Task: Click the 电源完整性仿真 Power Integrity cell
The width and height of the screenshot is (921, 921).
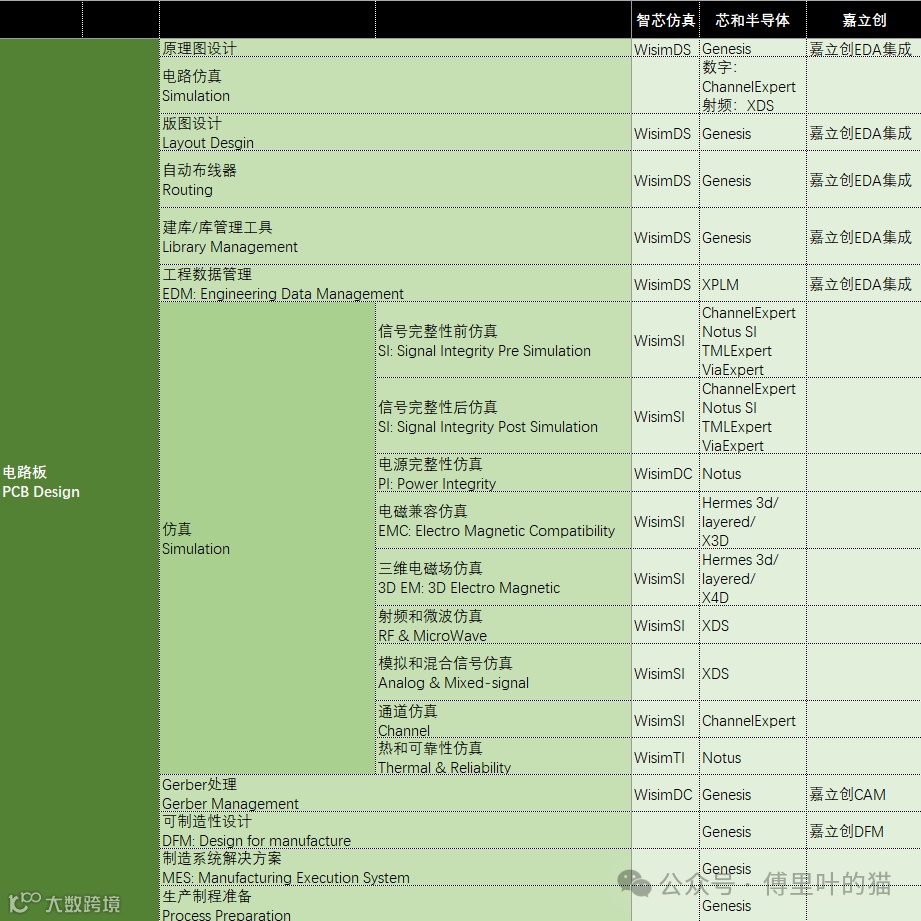Action: pos(503,473)
